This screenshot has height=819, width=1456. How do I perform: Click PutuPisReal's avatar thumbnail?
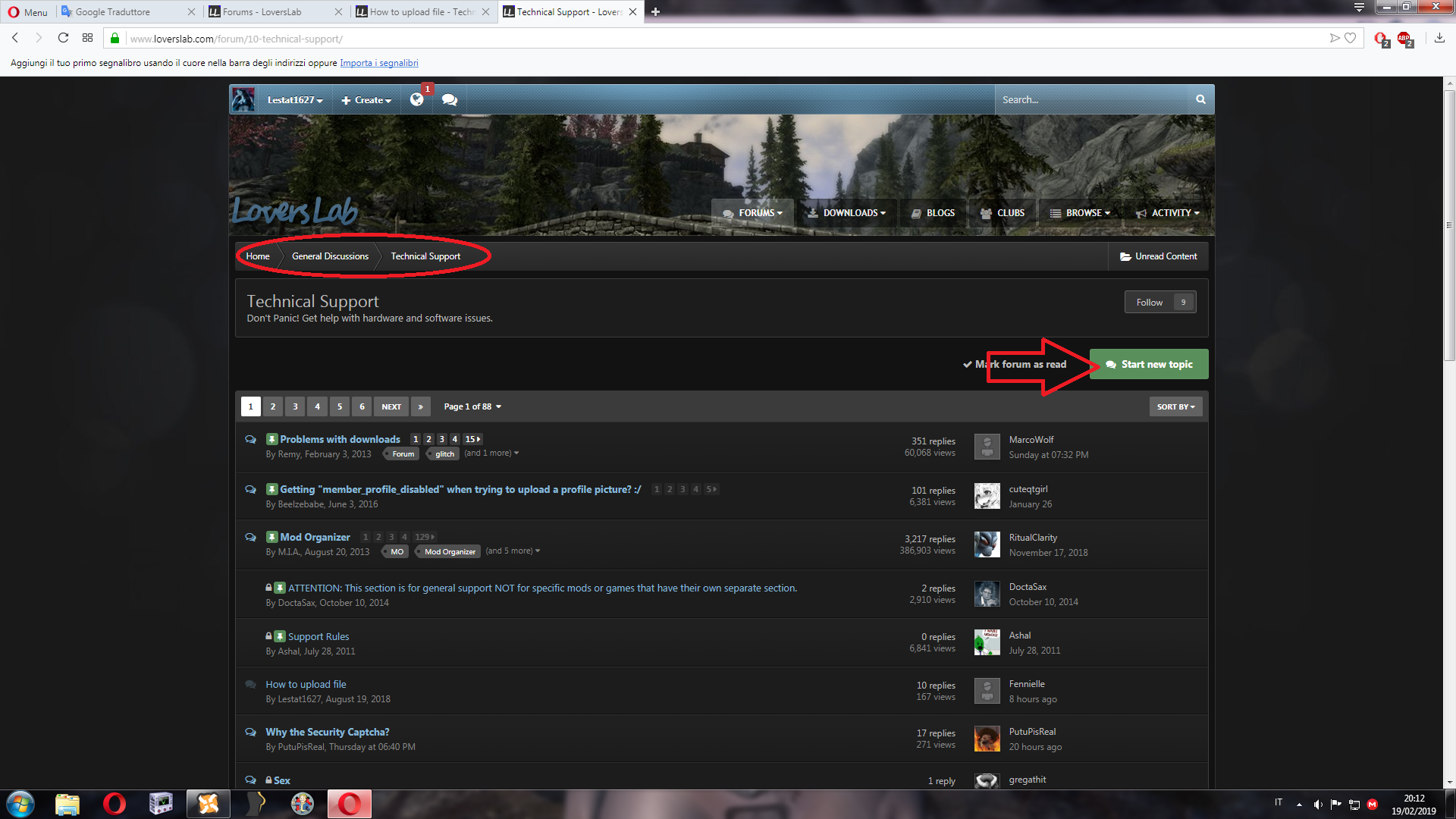coord(987,739)
